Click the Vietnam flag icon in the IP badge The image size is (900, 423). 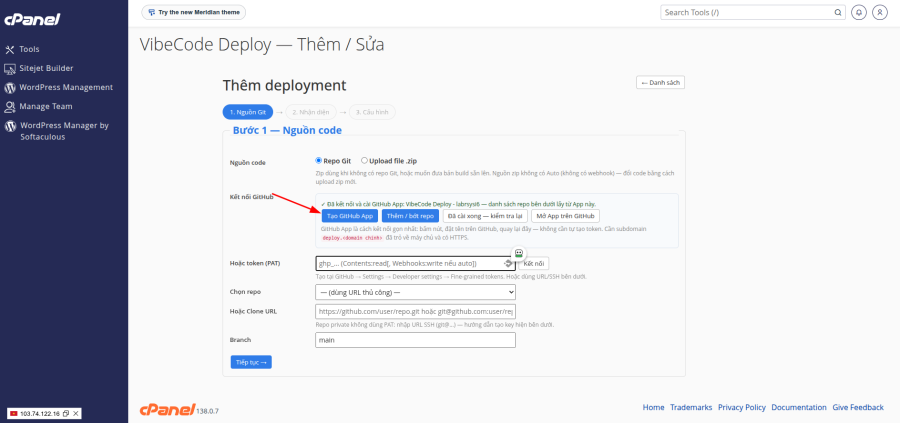tap(14, 413)
